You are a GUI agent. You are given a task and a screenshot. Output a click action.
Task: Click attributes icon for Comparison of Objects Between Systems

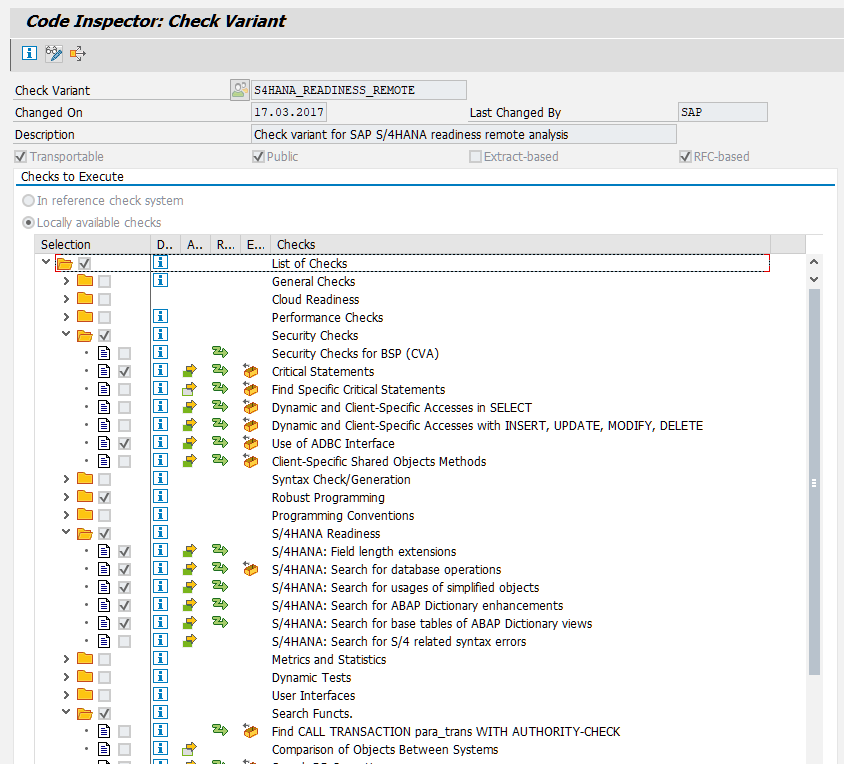click(189, 749)
